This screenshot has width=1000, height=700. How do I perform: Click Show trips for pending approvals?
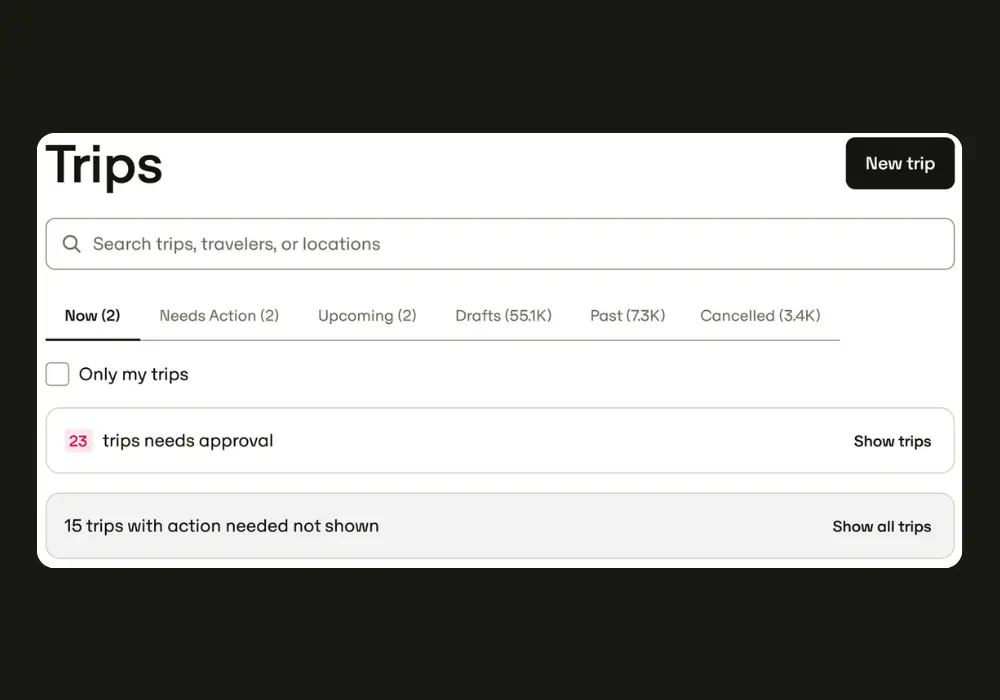(x=892, y=441)
